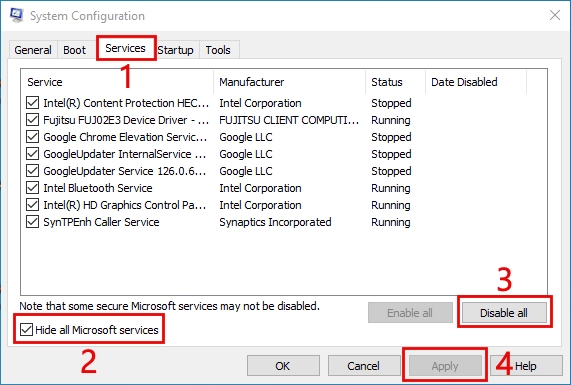Screen dimensions: 571x385
Task: Select the FUJITSU CLIENT COMPUTI... manufacturer cell
Action: tap(289, 120)
